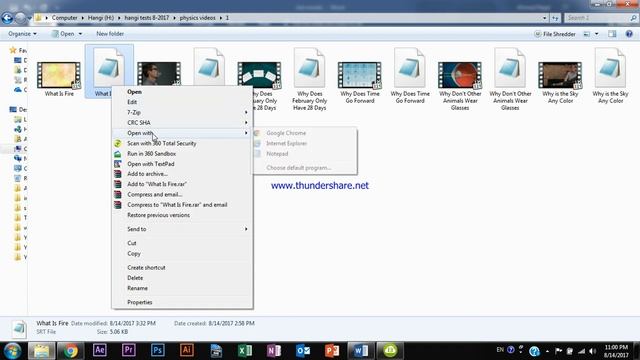Open Outlook from the taskbar

[x=303, y=350]
